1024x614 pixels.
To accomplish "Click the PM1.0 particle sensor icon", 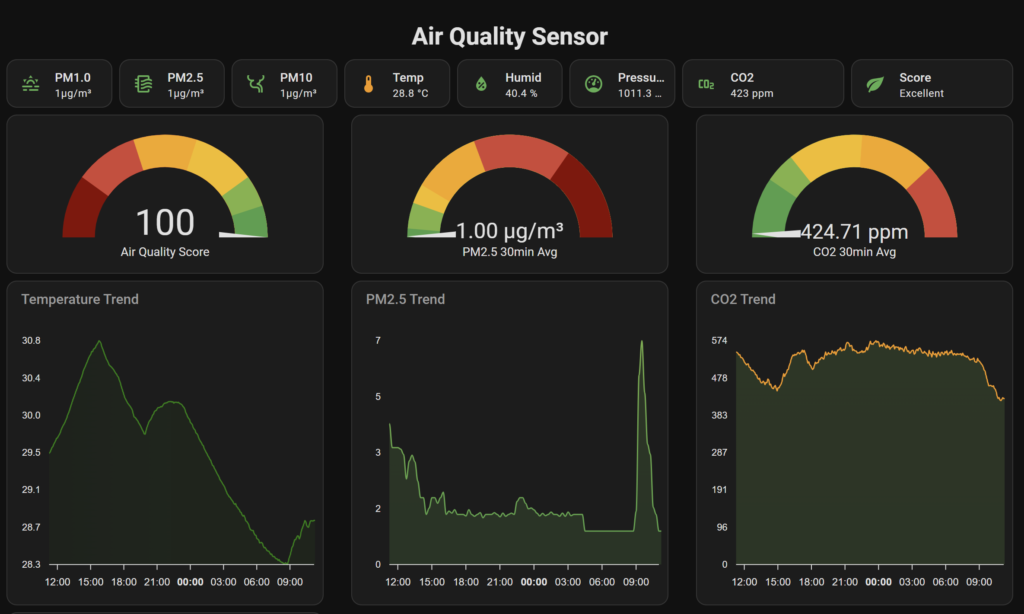I will pos(31,84).
